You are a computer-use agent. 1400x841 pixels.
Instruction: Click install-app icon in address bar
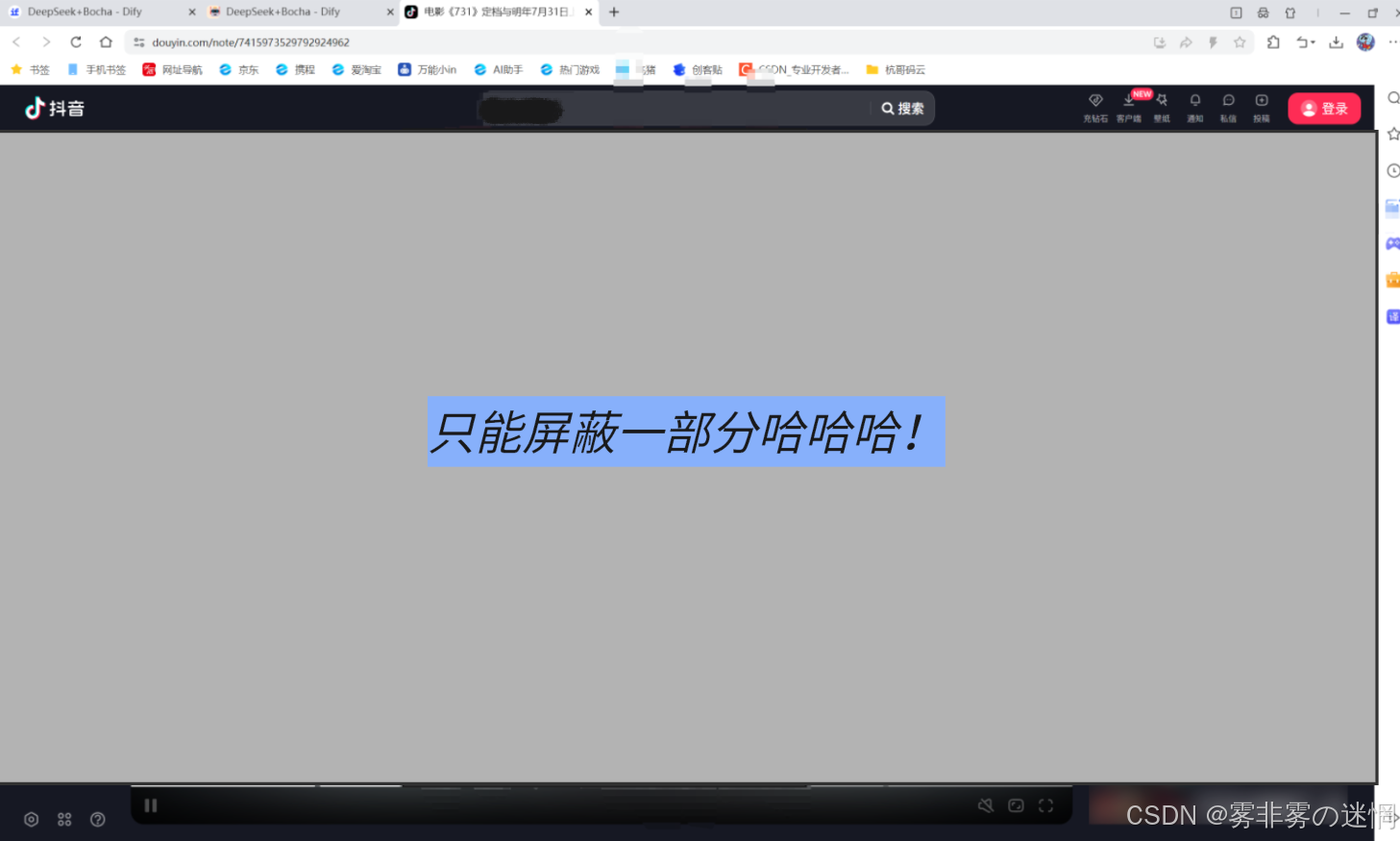pyautogui.click(x=1160, y=42)
